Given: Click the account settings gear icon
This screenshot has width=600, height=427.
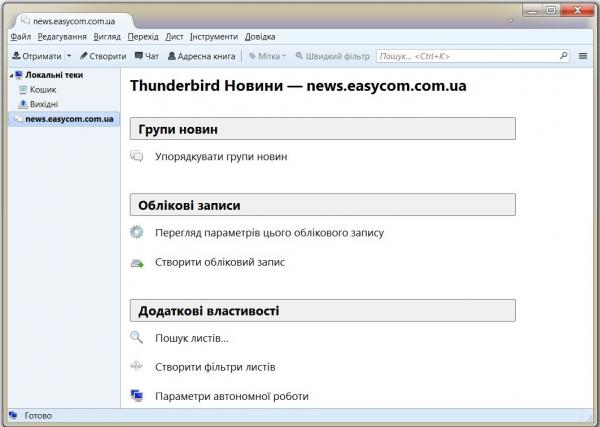Looking at the screenshot, I should coord(137,232).
